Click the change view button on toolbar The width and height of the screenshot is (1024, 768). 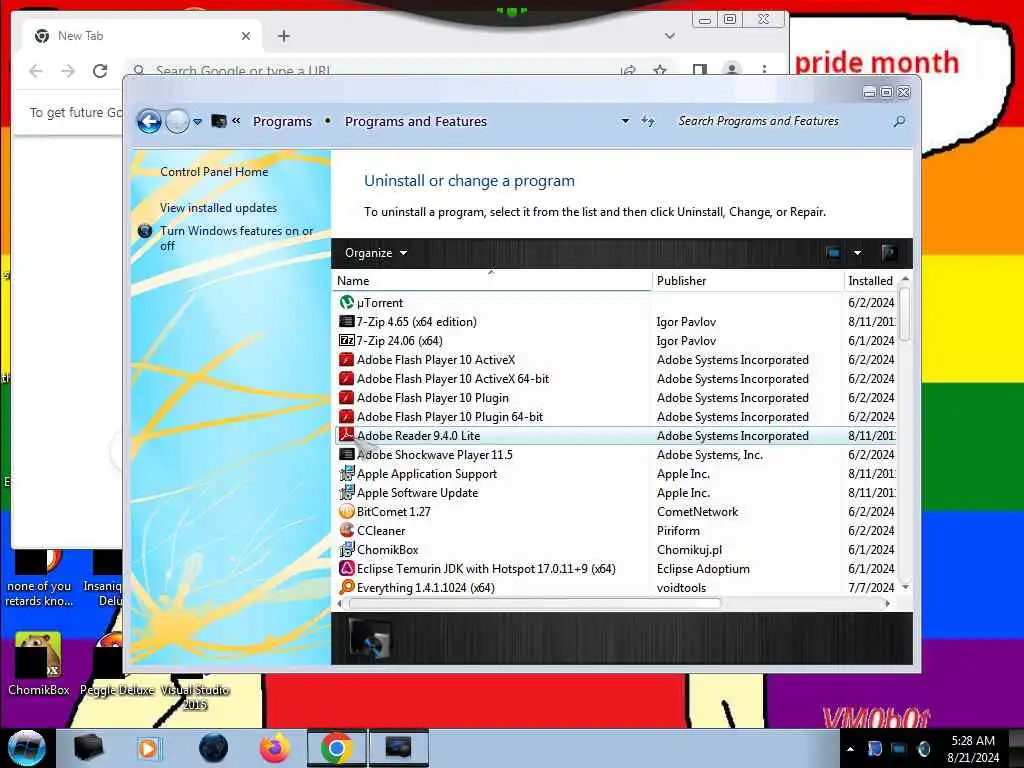click(833, 253)
